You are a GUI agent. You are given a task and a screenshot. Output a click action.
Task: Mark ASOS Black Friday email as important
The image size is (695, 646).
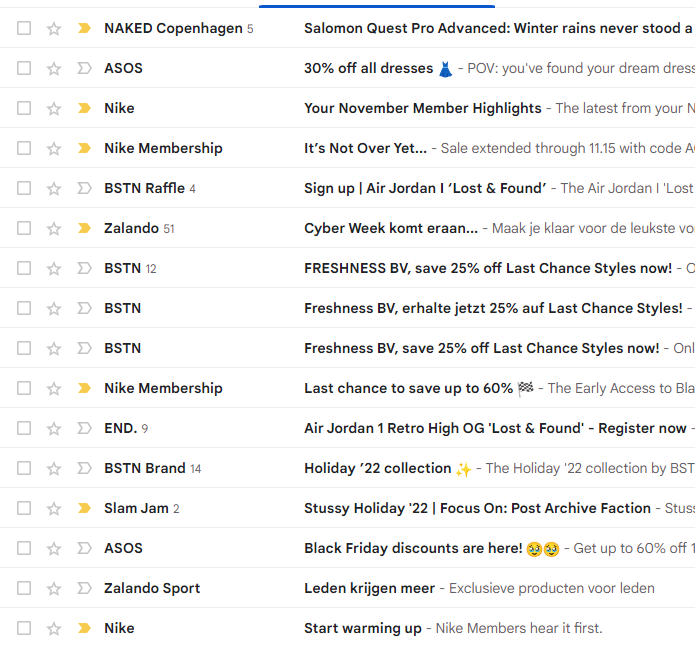click(x=84, y=548)
